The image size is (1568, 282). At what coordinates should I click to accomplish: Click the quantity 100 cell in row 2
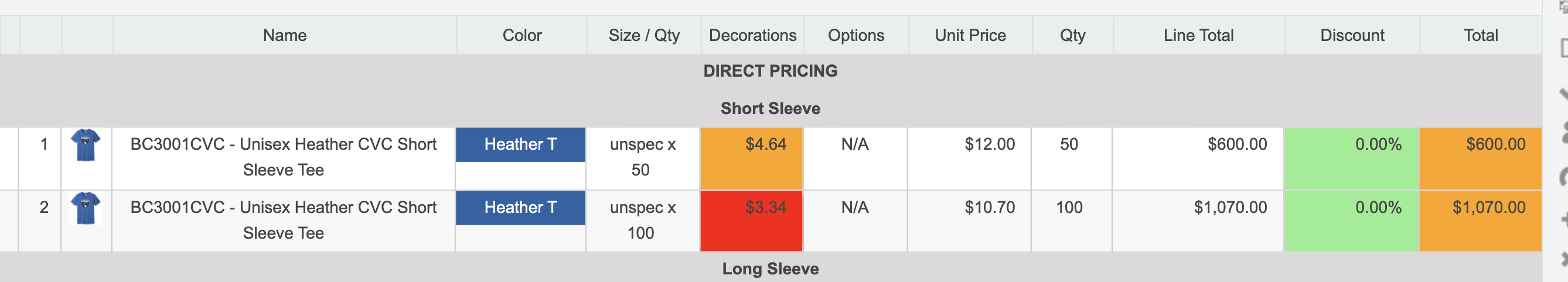[1069, 208]
